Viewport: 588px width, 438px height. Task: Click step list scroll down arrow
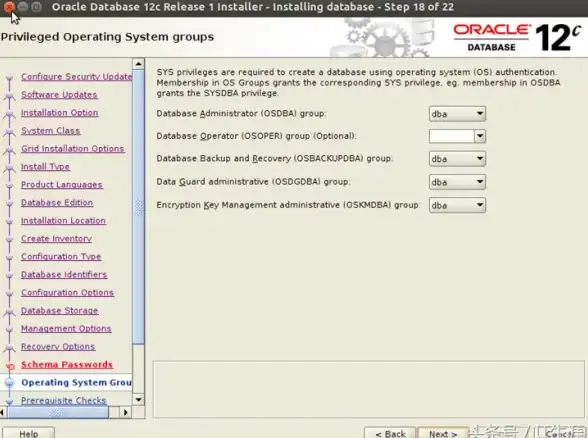[x=138, y=400]
